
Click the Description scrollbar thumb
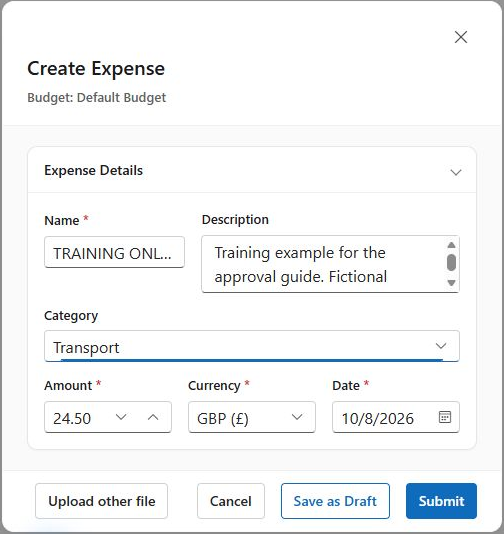451,263
